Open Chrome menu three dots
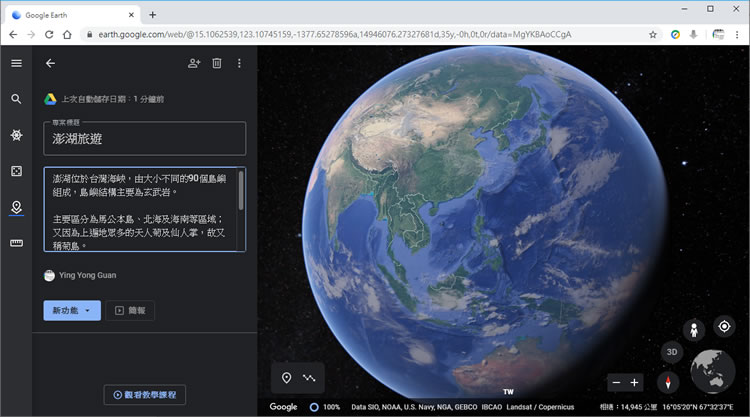 pos(737,34)
